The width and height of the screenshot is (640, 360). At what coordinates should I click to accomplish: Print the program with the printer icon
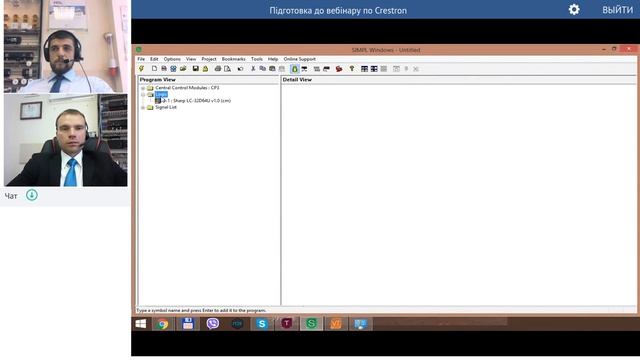[218, 69]
